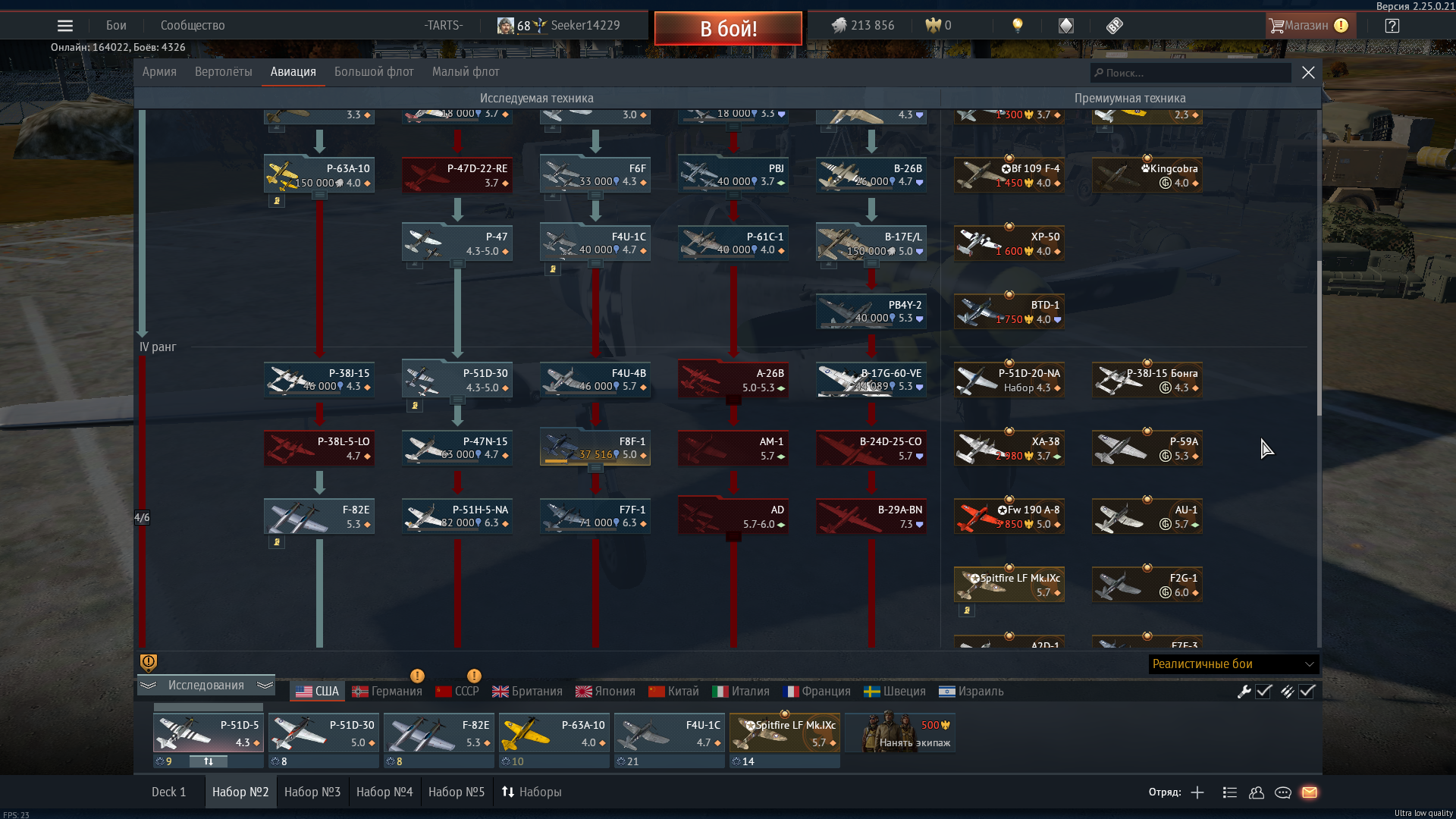The height and width of the screenshot is (819, 1456).
Task: Close the research tree window
Action: pos(1308,73)
